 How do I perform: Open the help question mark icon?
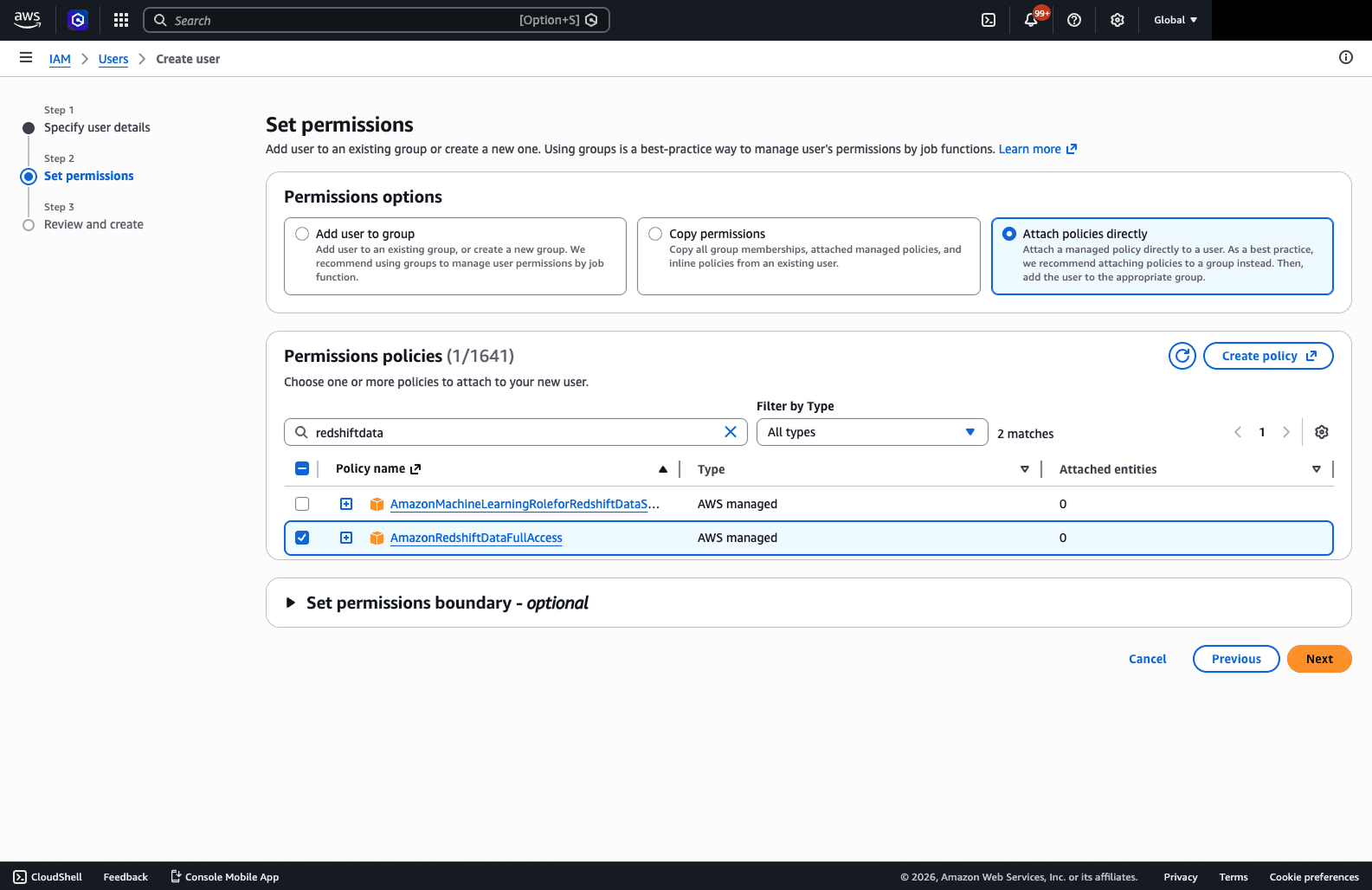point(1074,20)
